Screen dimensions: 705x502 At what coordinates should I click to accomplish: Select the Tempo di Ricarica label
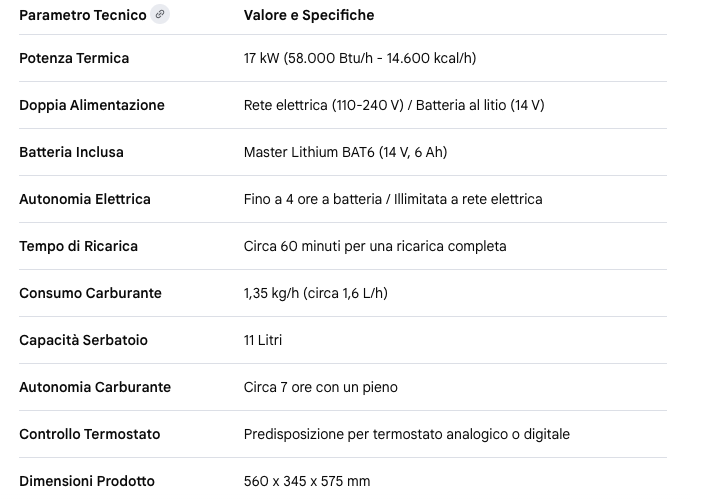[78, 246]
